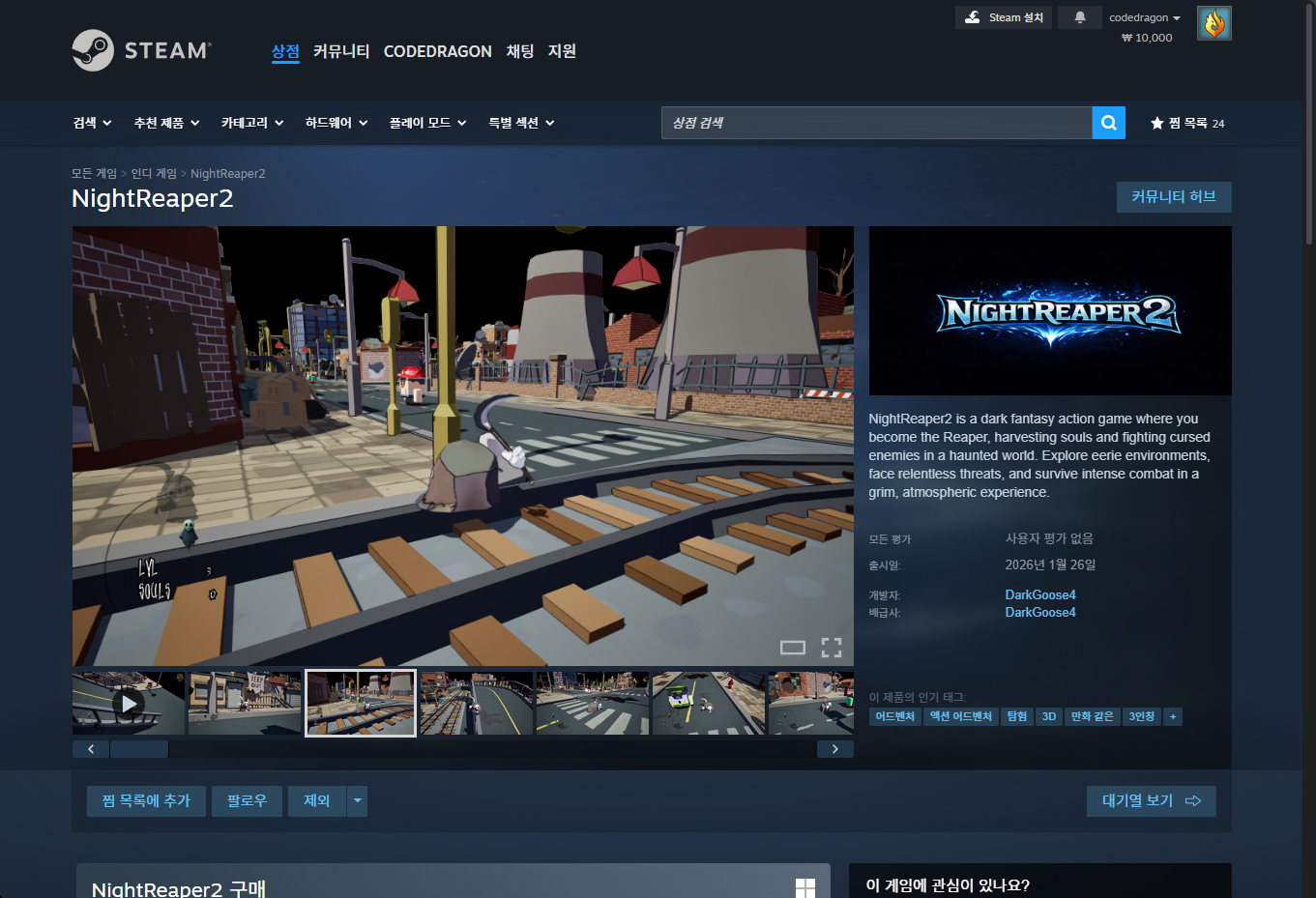Expand the 카테고리 menu

252,123
